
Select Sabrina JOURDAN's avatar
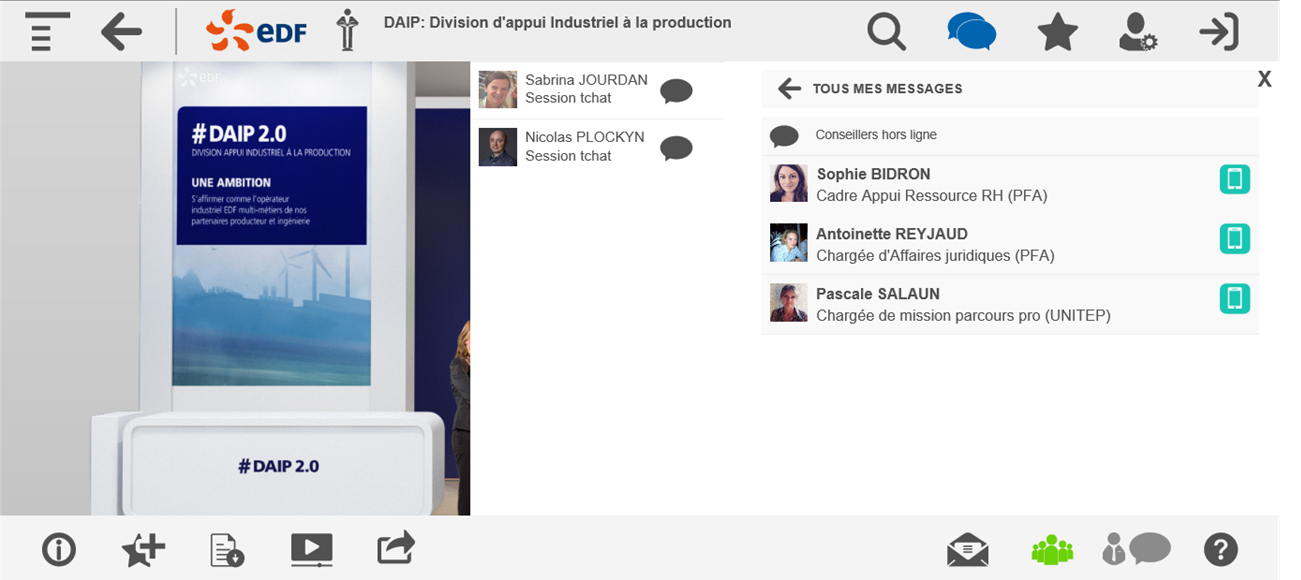[498, 89]
